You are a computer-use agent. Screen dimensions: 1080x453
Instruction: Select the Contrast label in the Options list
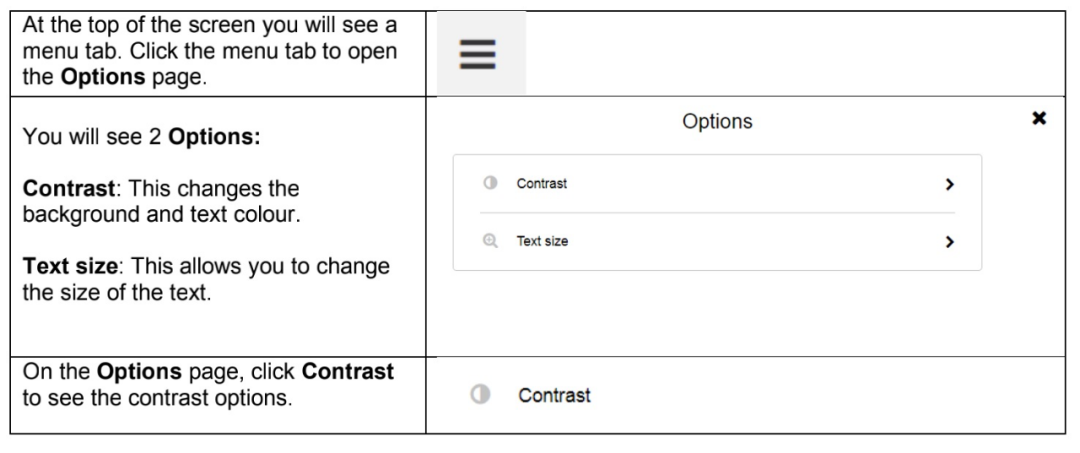point(542,184)
